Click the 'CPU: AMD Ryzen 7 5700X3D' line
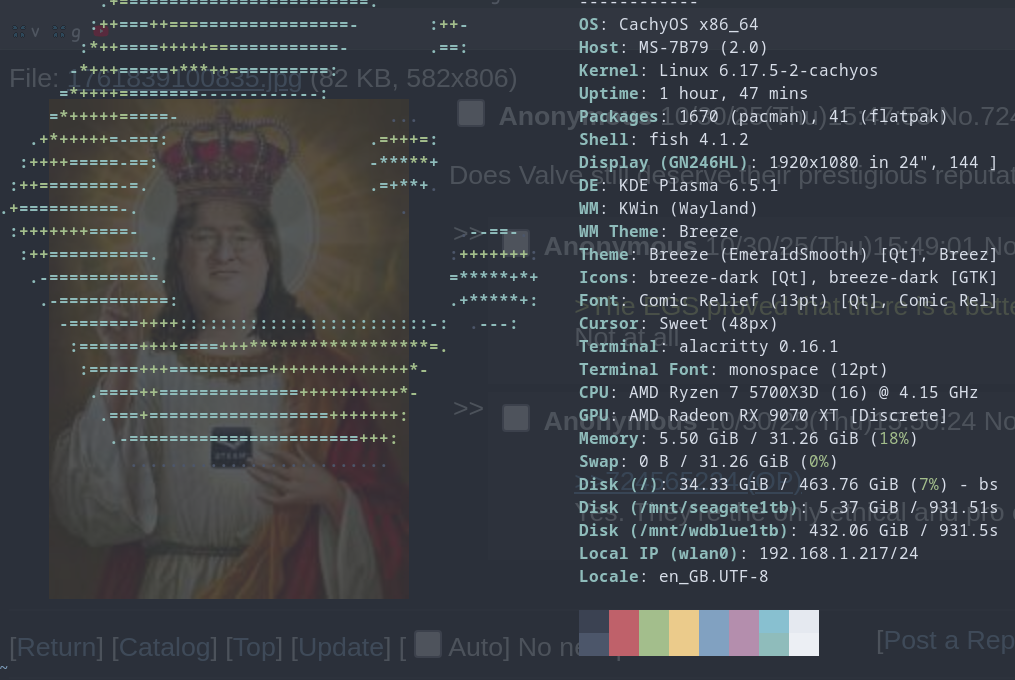The height and width of the screenshot is (680, 1015). click(778, 393)
